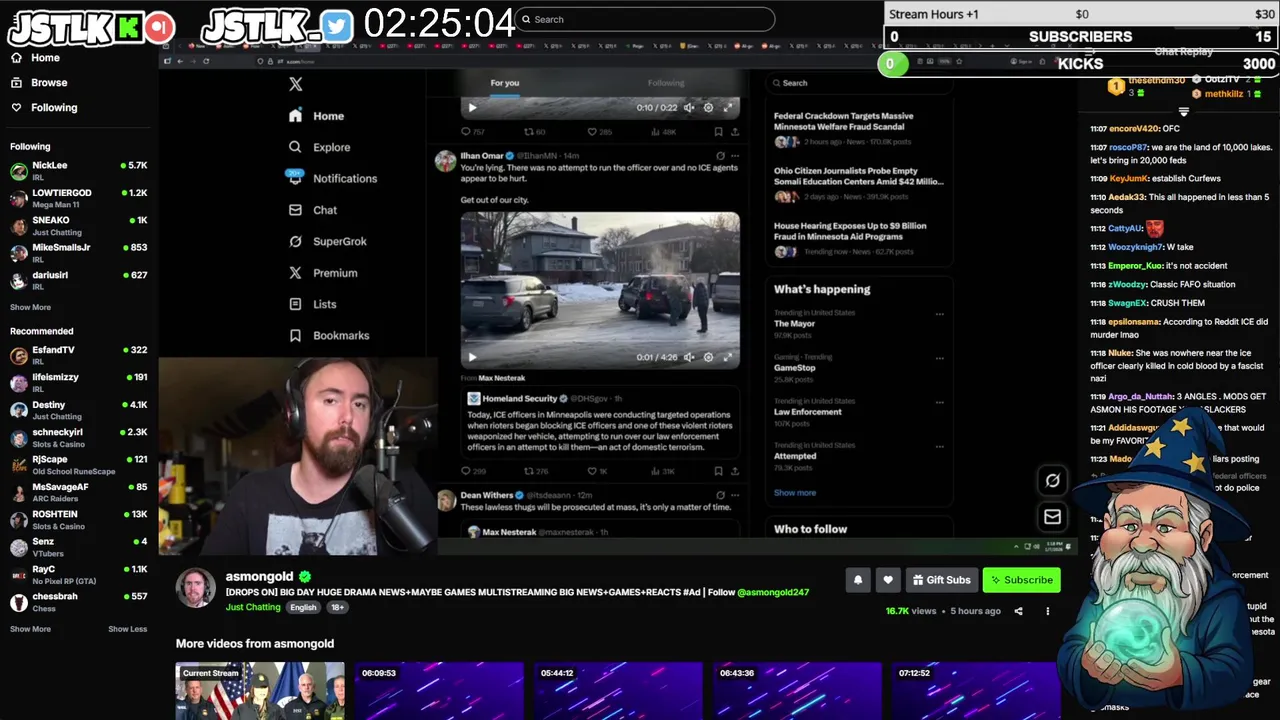
Task: Click the green Subscribe button
Action: click(x=1021, y=580)
